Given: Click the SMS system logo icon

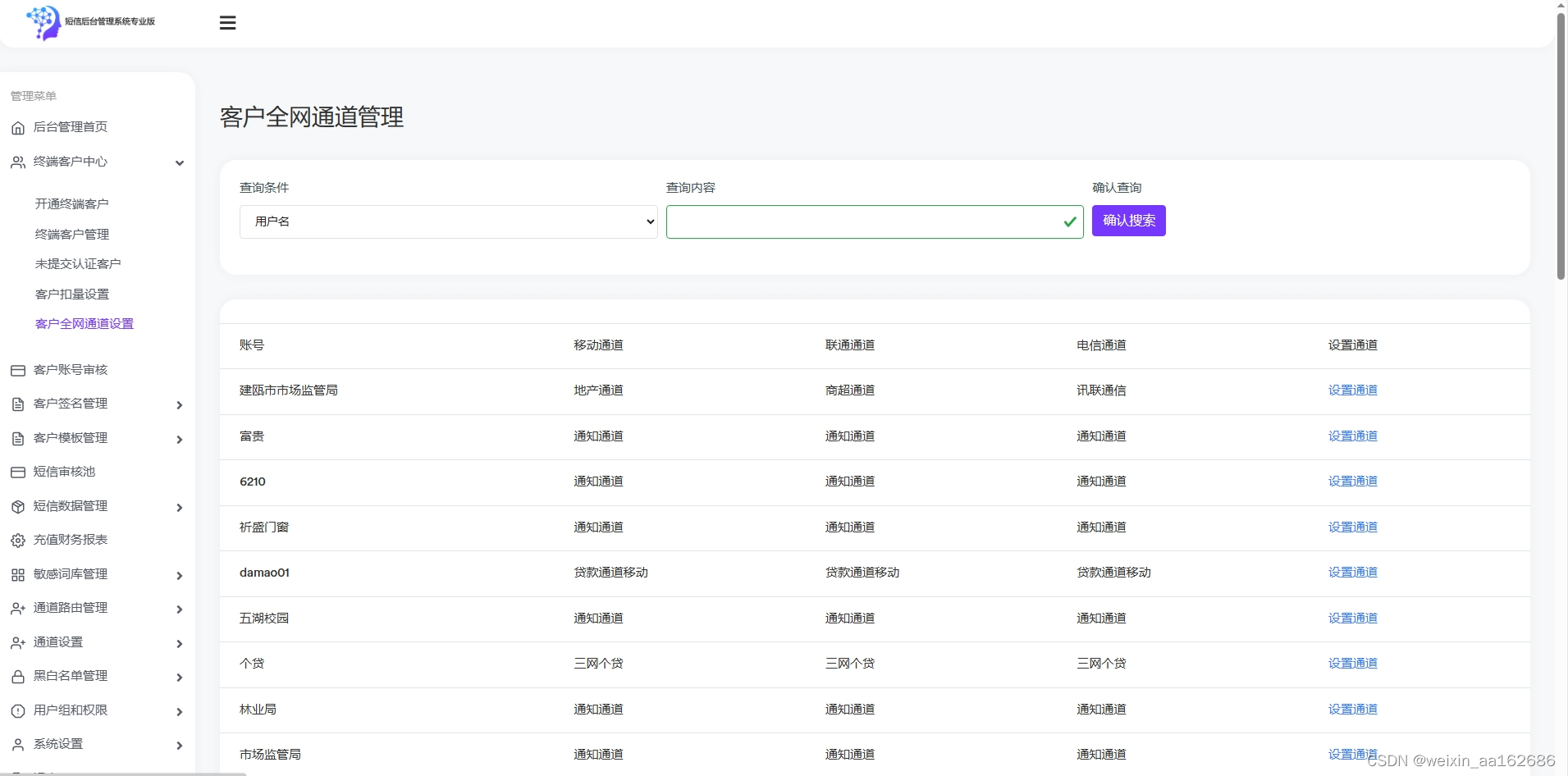Looking at the screenshot, I should point(43,22).
